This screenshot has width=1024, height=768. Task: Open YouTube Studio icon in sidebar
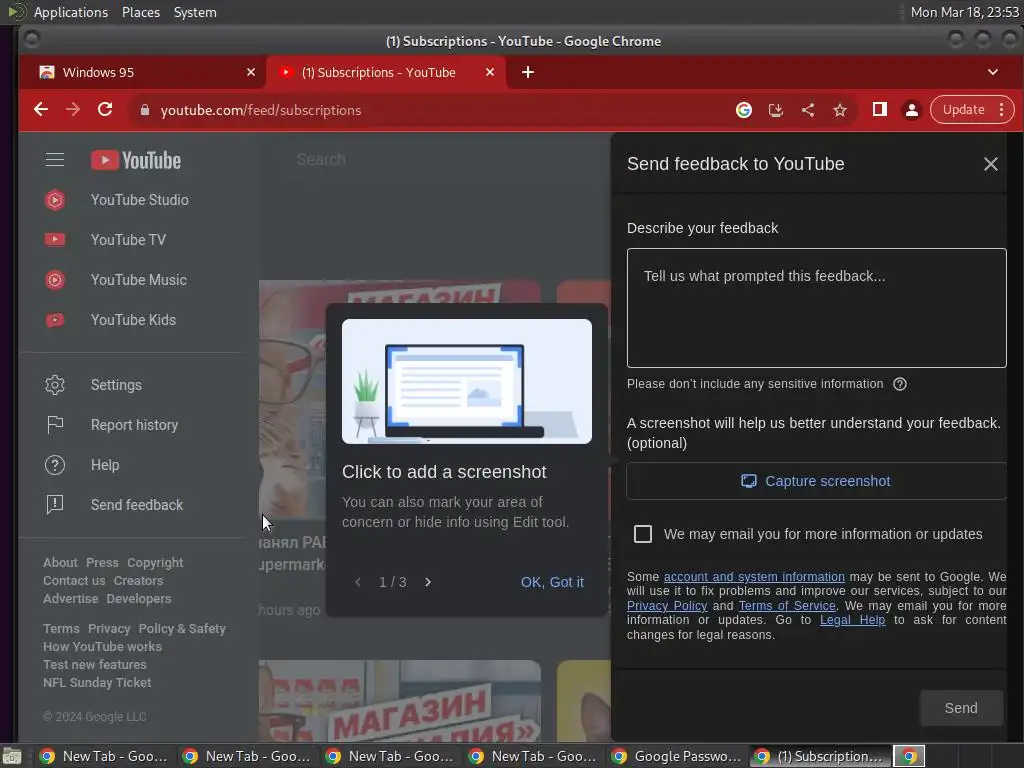(55, 200)
